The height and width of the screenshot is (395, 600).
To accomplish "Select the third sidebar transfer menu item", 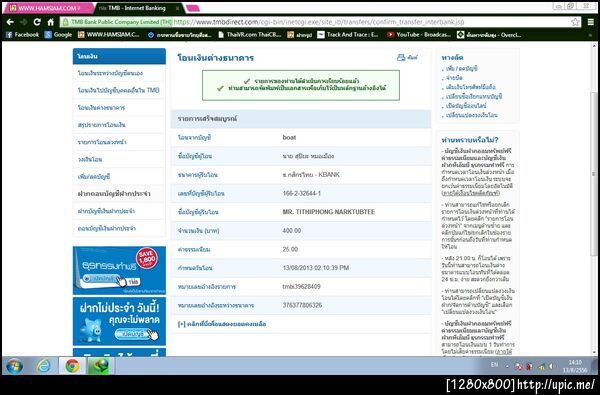I will (119, 108).
